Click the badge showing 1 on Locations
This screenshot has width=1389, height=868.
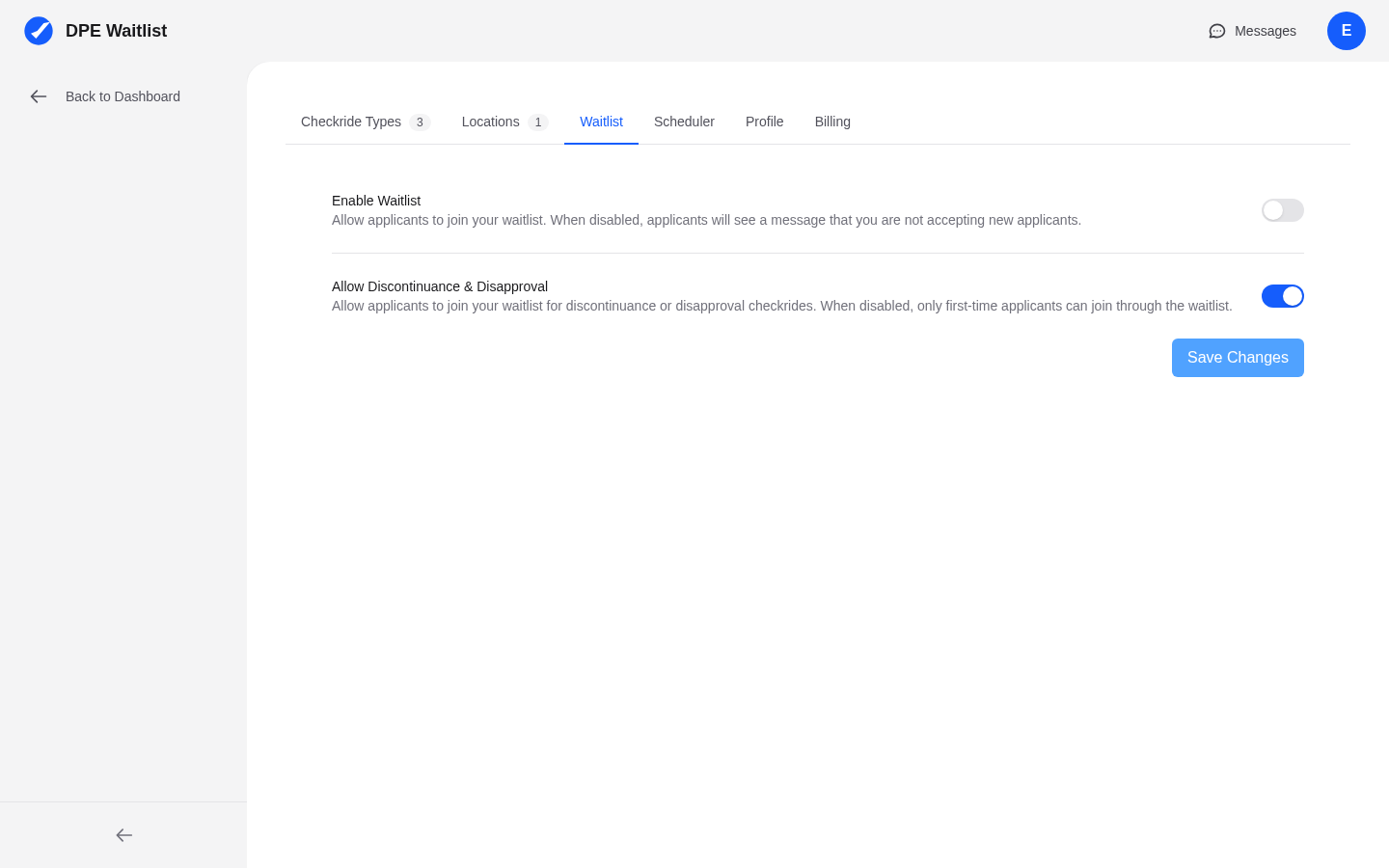pyautogui.click(x=538, y=122)
